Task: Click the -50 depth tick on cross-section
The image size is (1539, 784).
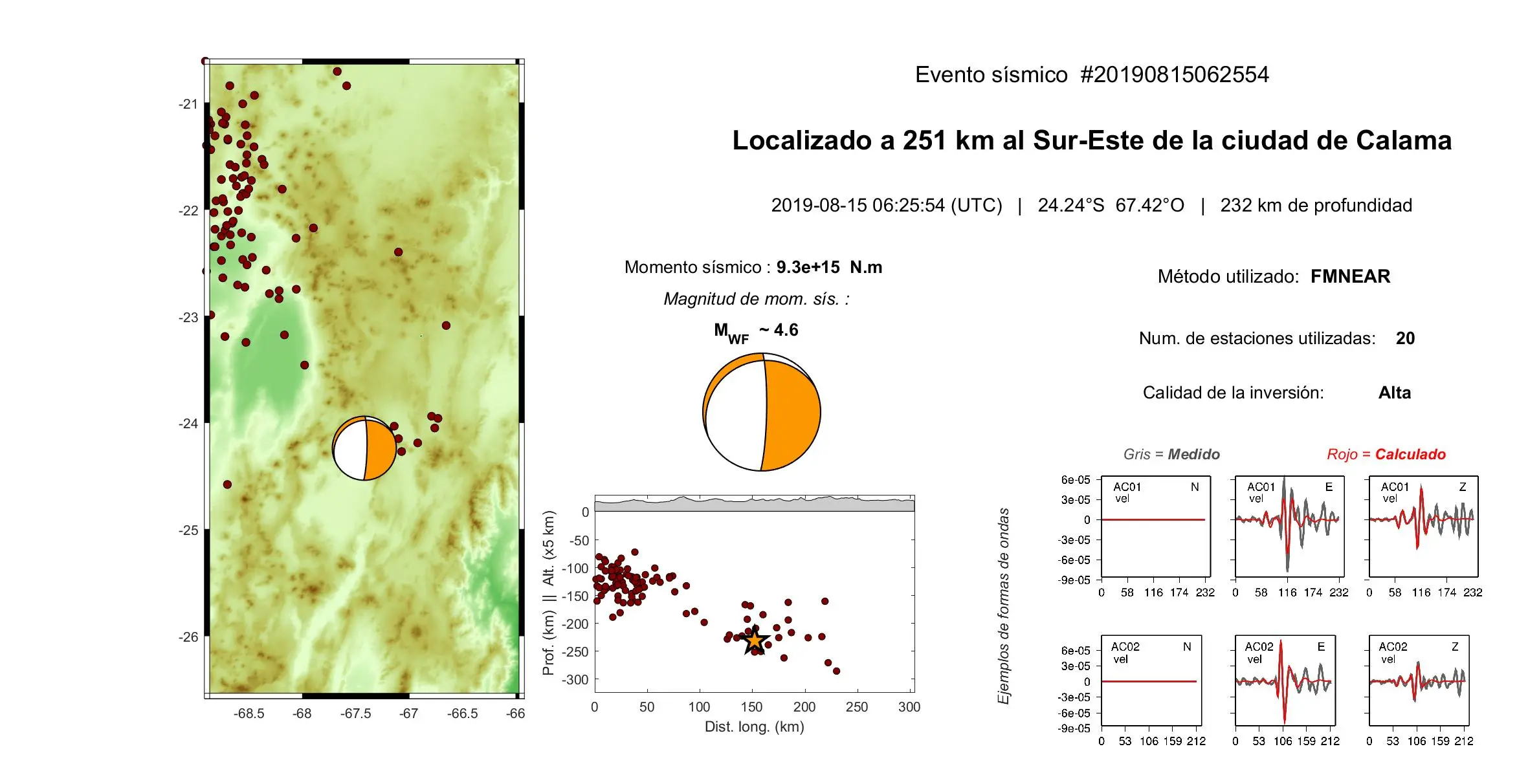Action: pos(579,541)
